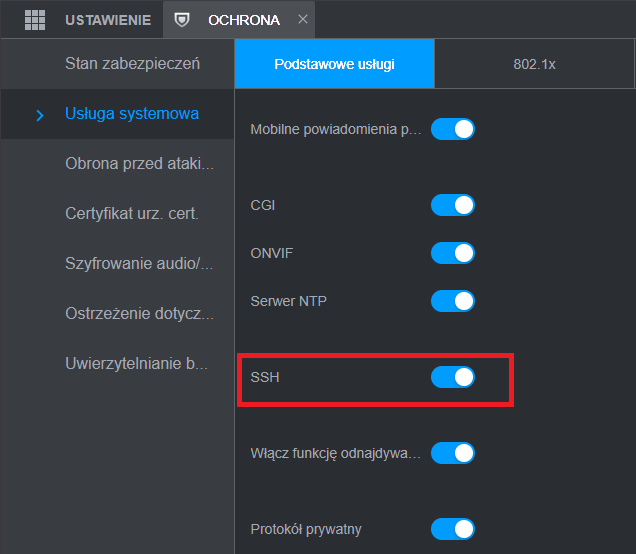Disable the CGI service toggle
The image size is (636, 554).
point(452,205)
